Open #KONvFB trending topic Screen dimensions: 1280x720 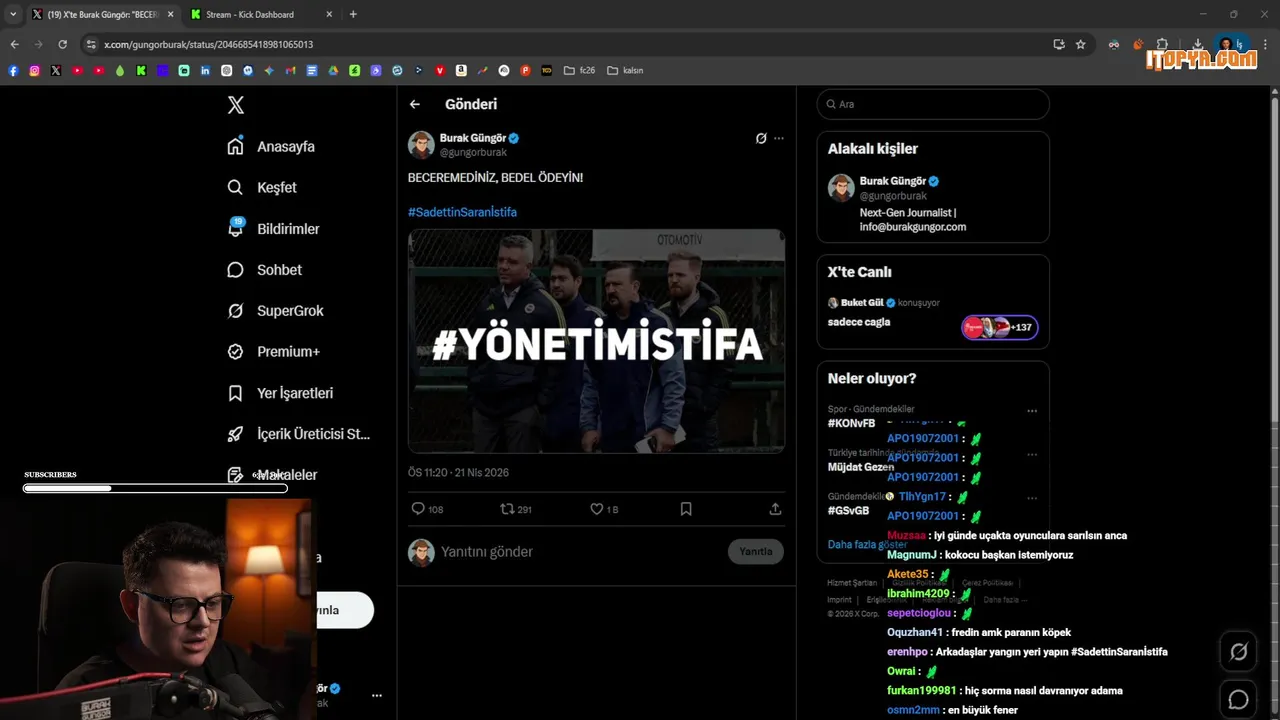851,423
